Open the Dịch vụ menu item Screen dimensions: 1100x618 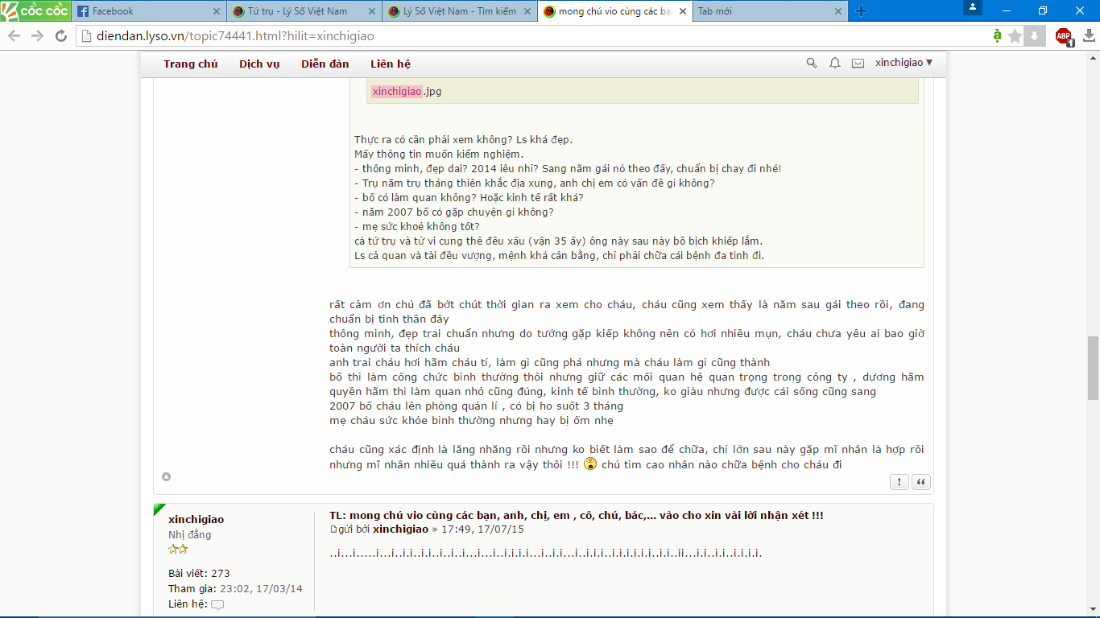[259, 64]
